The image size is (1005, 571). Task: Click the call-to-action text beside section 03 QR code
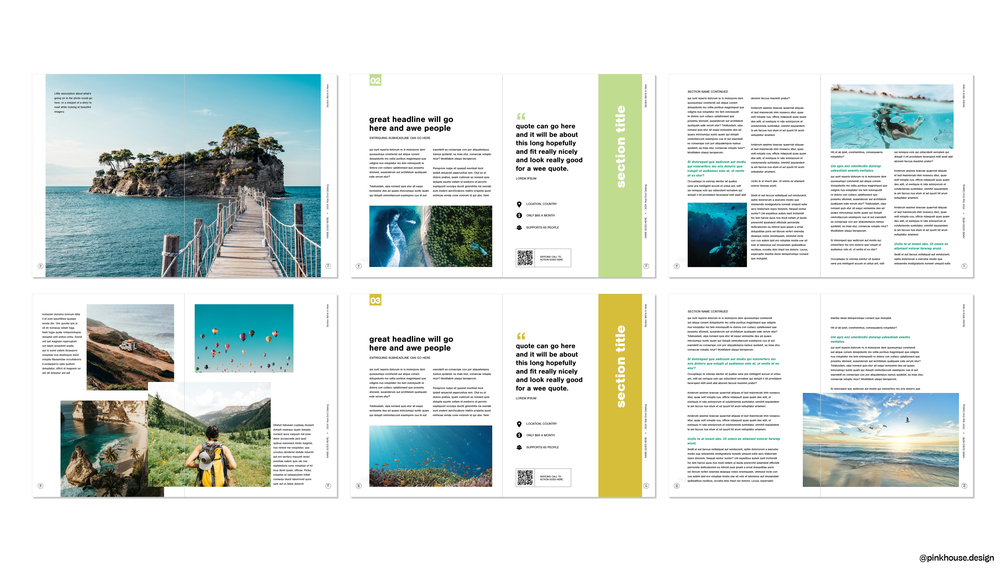[x=551, y=478]
